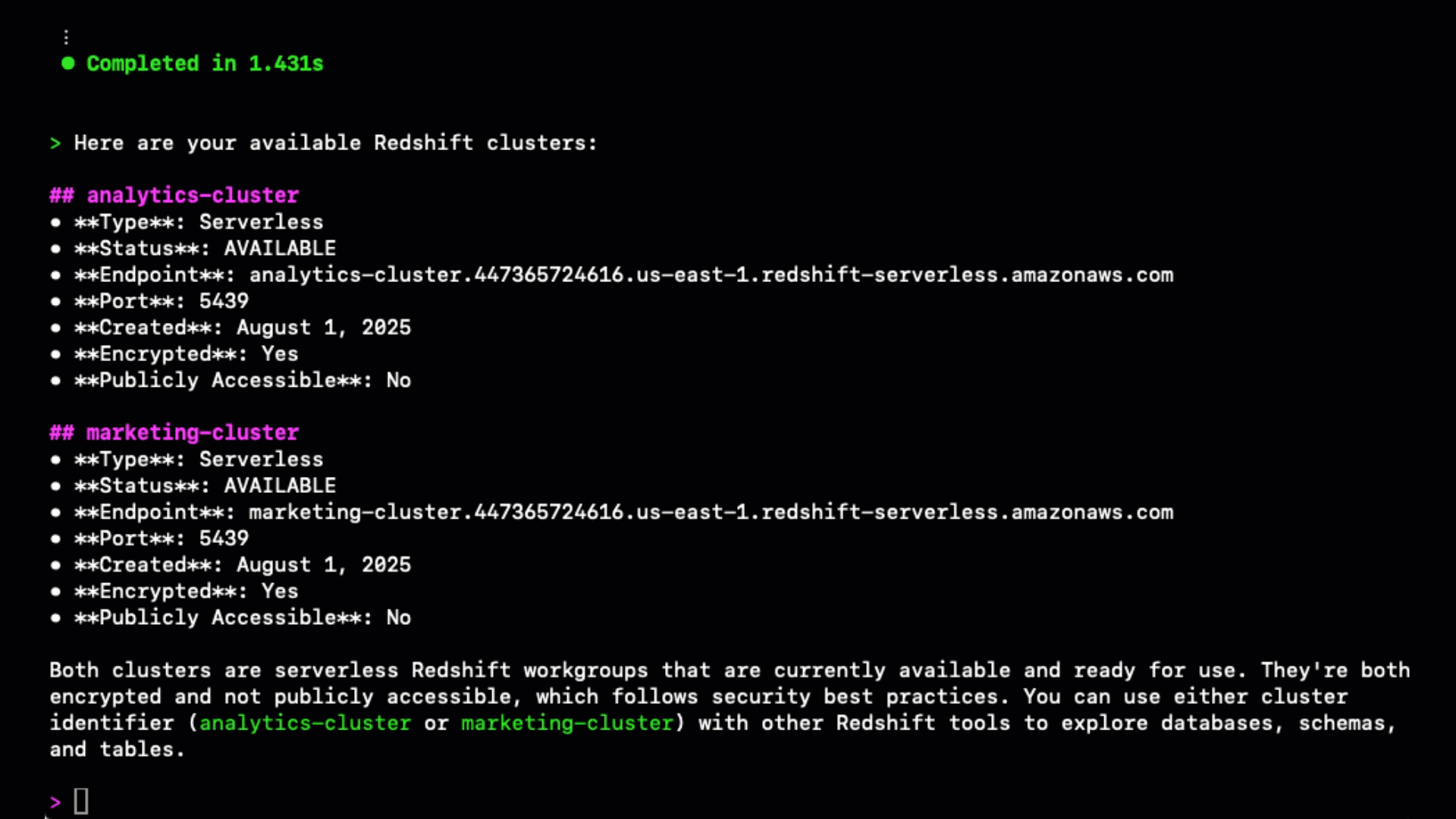Click the '##' marker before marketing-cluster
The width and height of the screenshot is (1456, 819).
tap(61, 432)
